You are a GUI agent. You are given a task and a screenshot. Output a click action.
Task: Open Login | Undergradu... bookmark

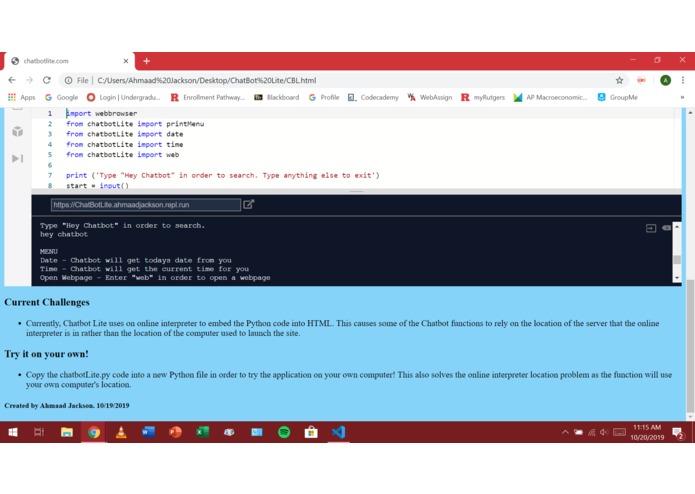click(x=123, y=97)
